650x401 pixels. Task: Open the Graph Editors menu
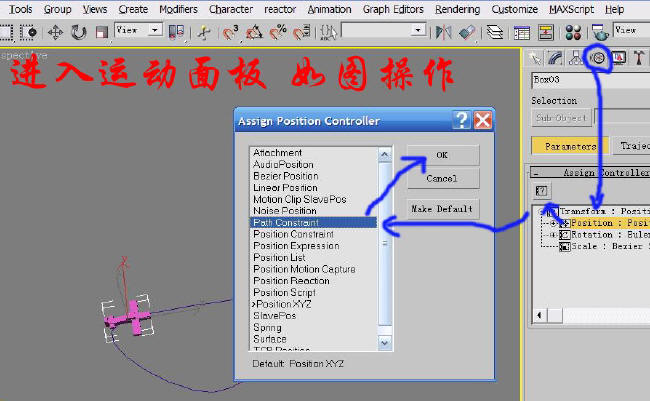[x=393, y=9]
